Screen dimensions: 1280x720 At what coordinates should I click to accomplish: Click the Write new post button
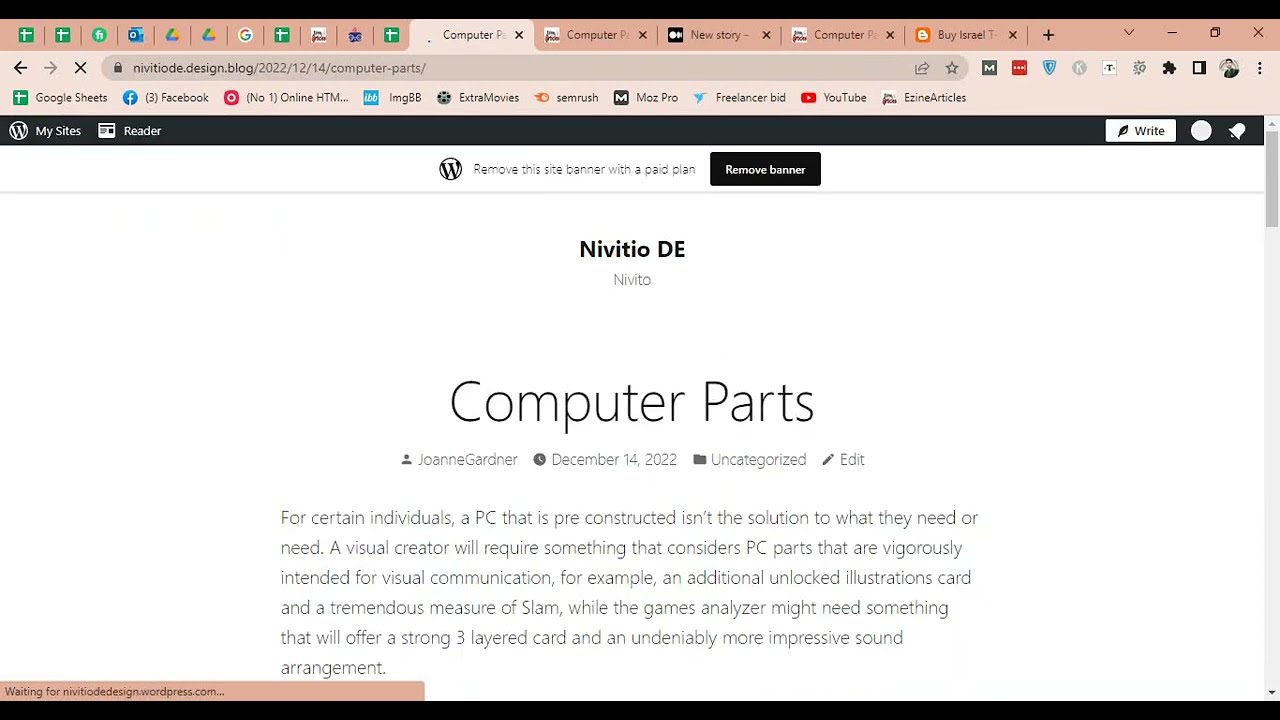click(1141, 131)
